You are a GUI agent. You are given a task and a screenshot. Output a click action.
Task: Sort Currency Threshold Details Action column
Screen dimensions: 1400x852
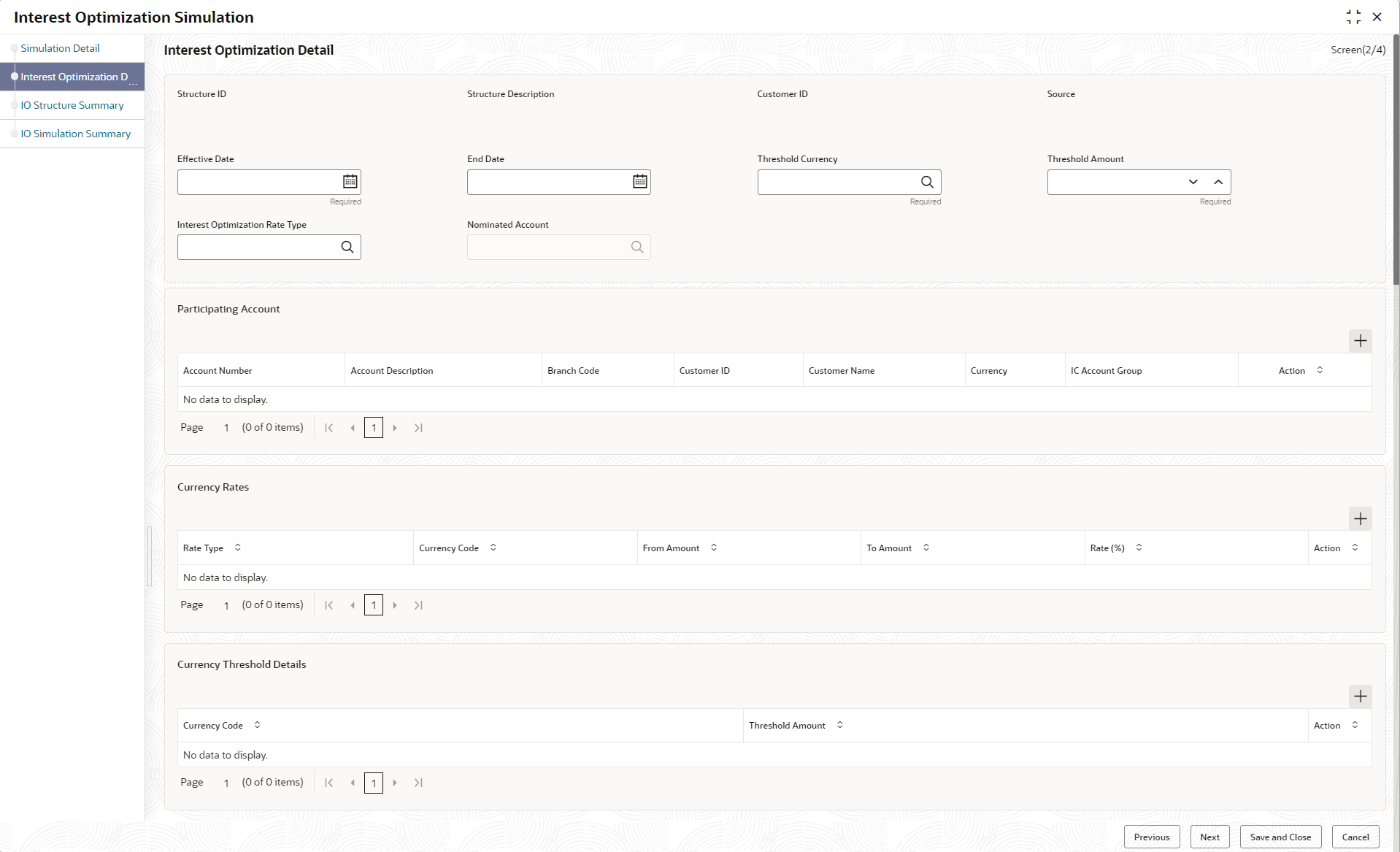1355,725
